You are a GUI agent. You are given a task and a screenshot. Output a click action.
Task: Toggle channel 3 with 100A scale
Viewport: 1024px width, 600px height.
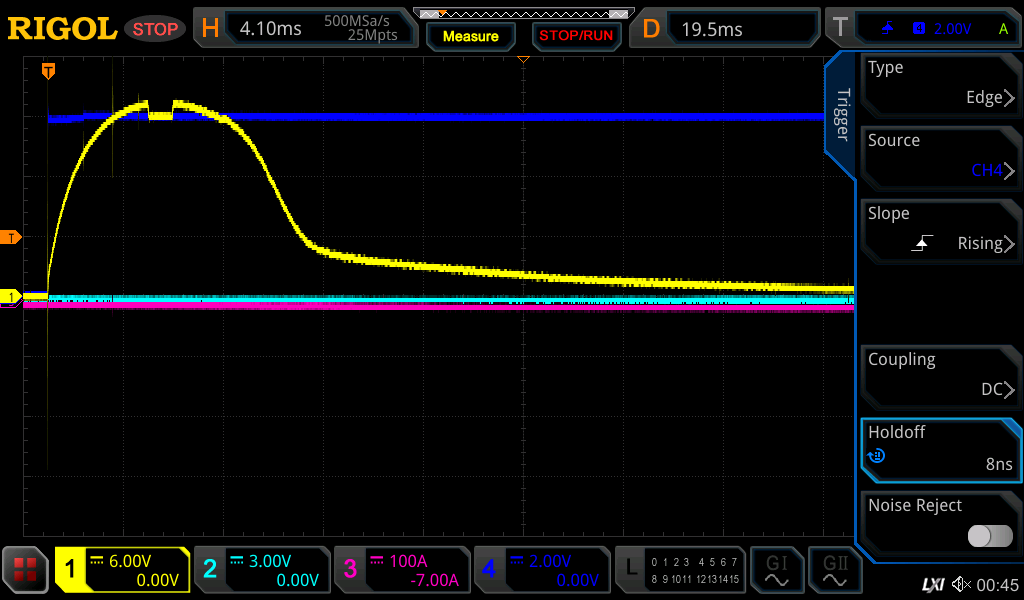point(401,570)
